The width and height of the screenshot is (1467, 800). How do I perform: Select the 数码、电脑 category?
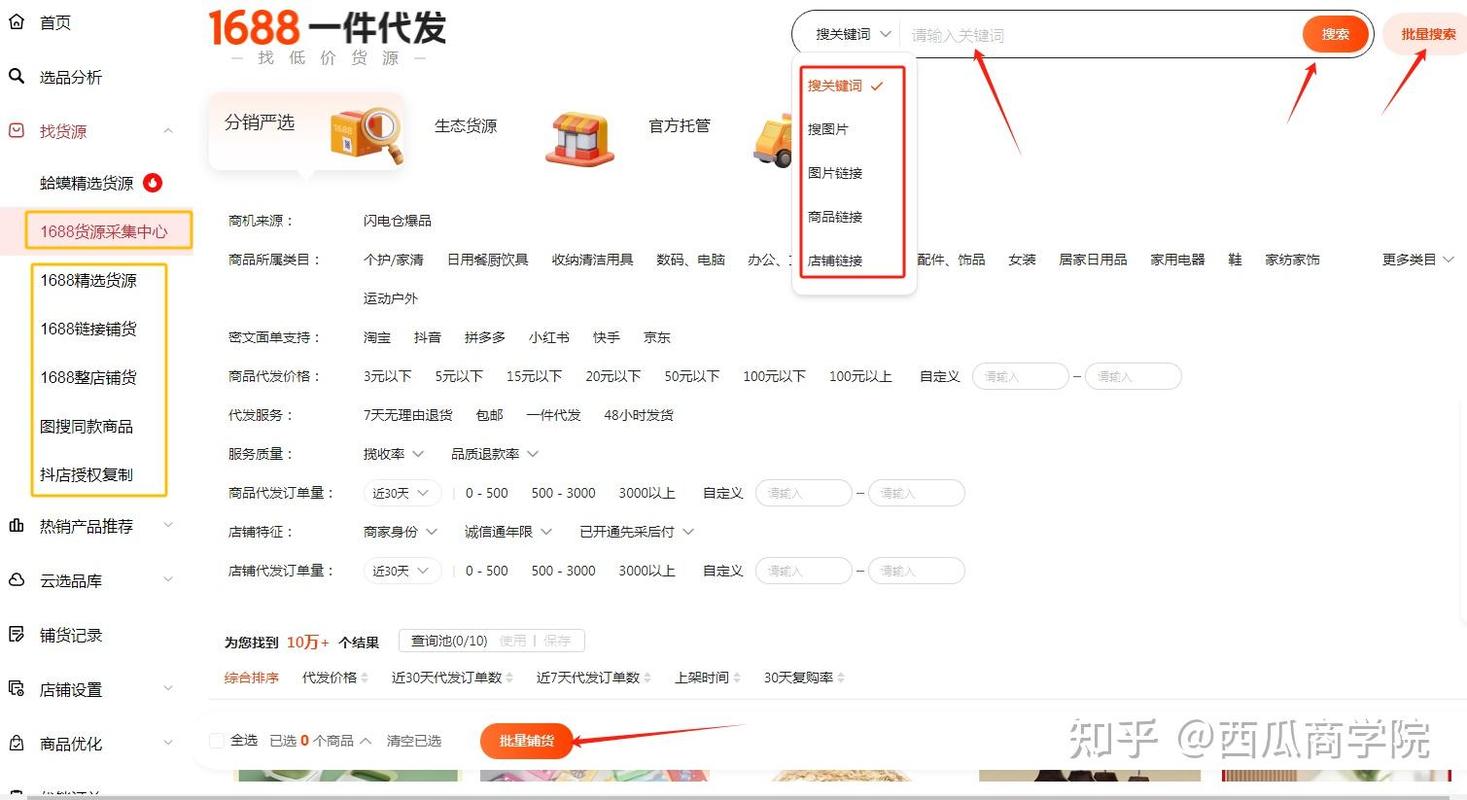[691, 260]
